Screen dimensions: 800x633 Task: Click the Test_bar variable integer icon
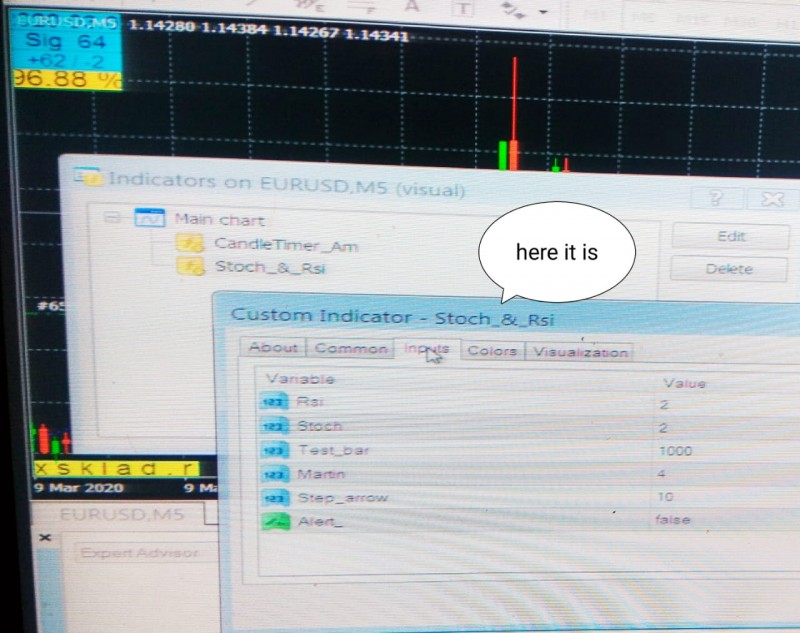(276, 450)
